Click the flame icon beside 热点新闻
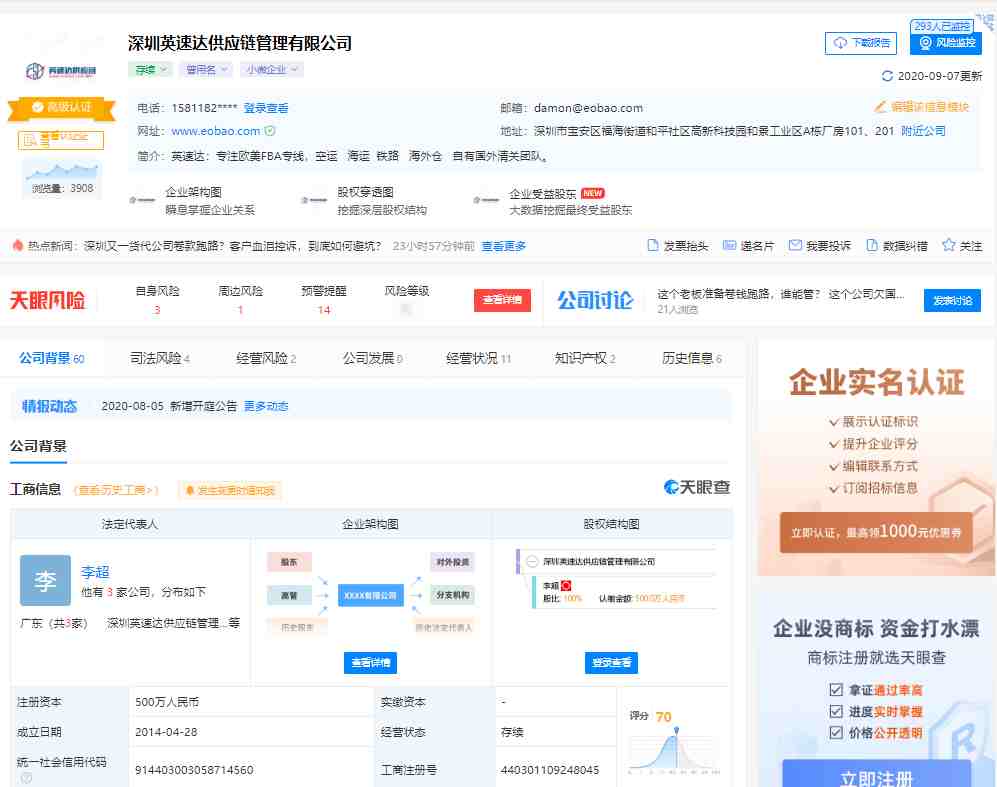Viewport: 997px width, 787px height. click(x=18, y=245)
